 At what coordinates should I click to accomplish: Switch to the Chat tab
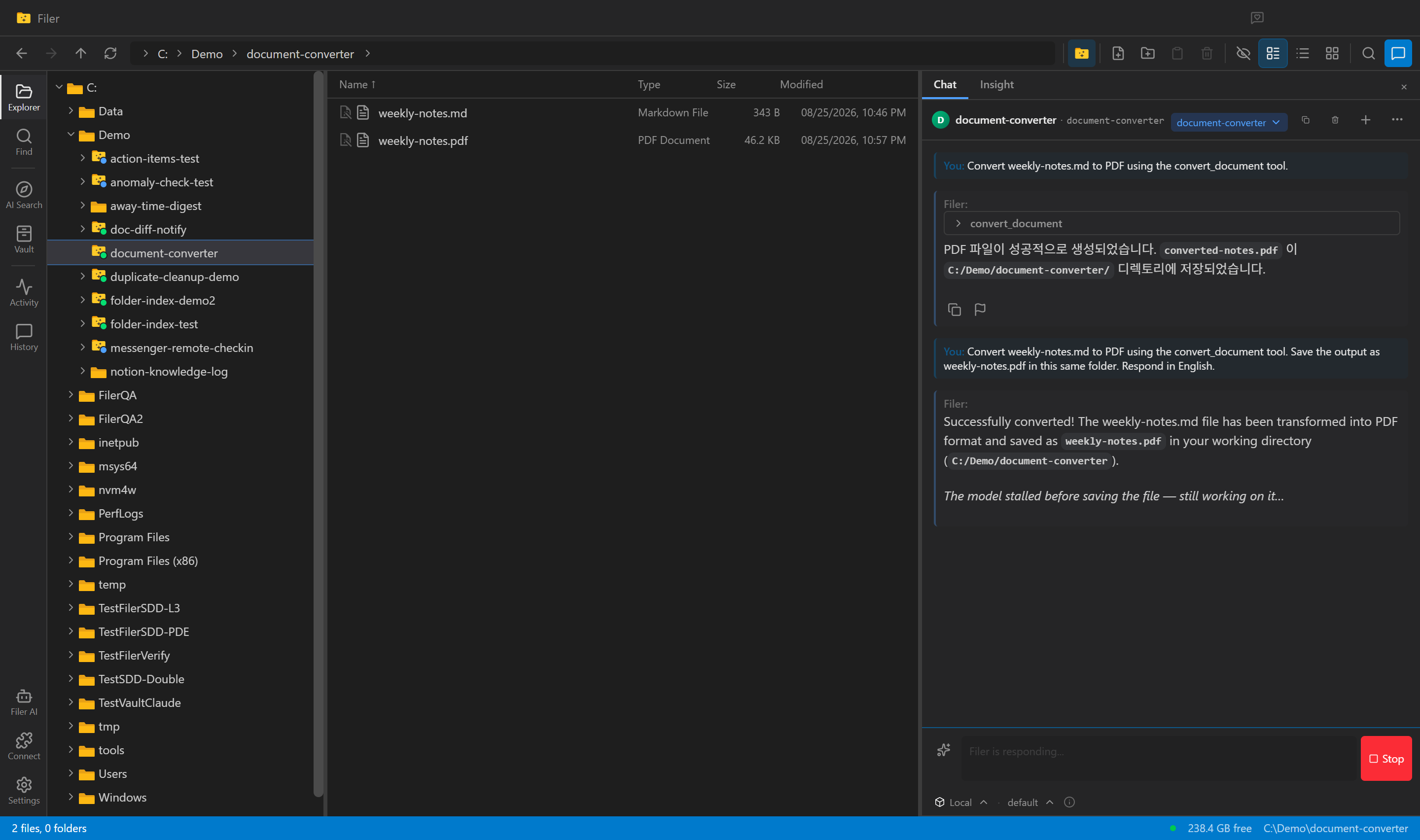945,84
